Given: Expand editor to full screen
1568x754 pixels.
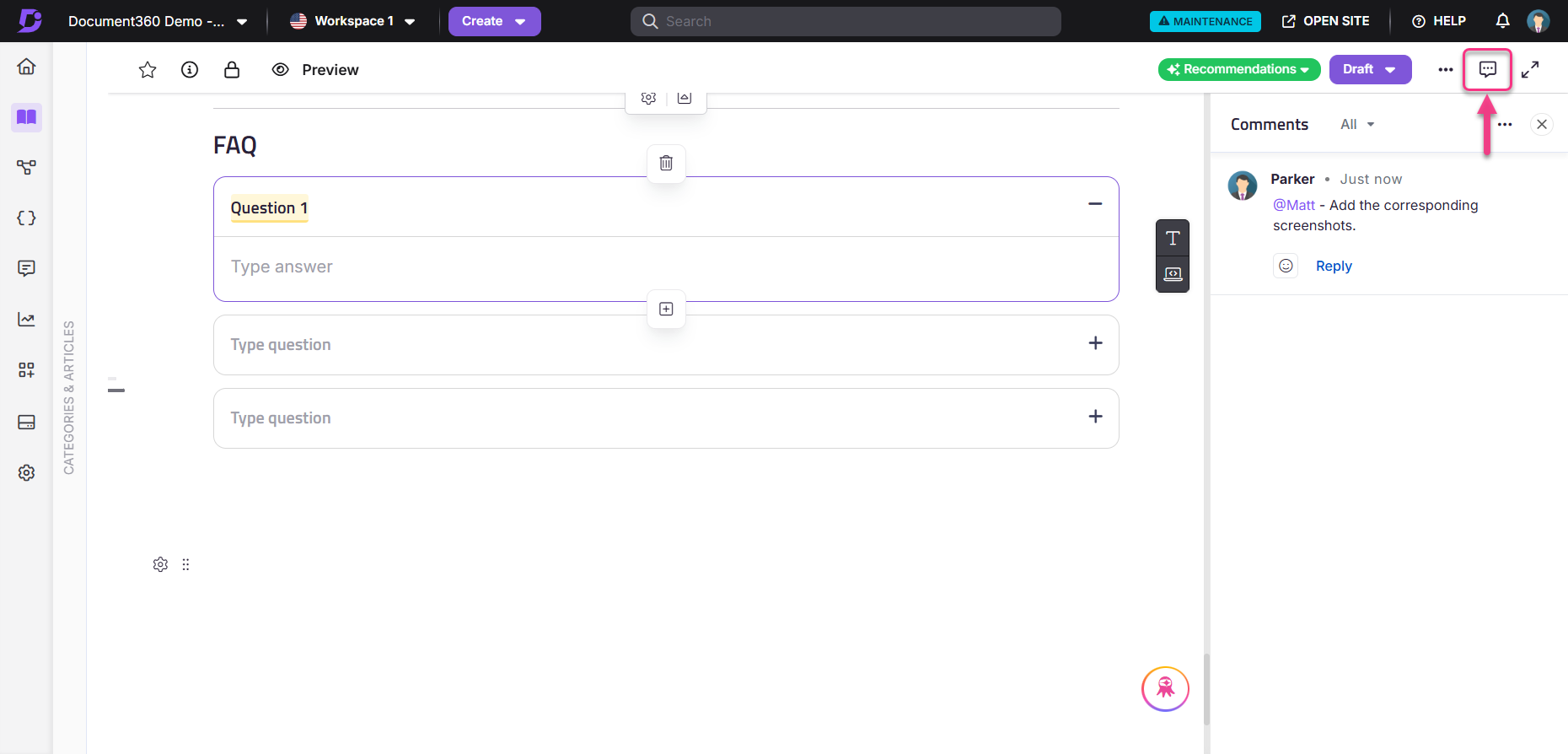Looking at the screenshot, I should click(x=1530, y=69).
